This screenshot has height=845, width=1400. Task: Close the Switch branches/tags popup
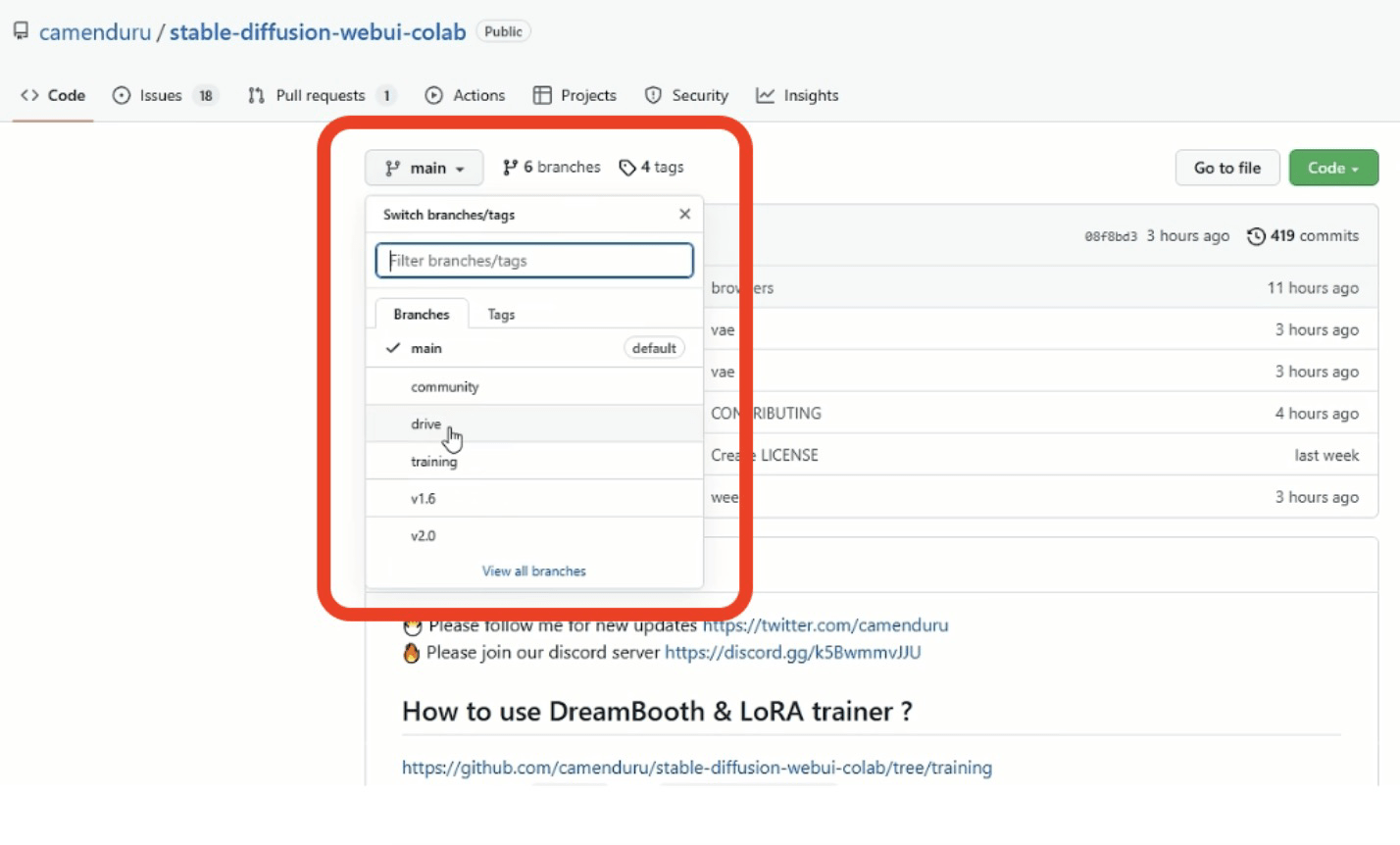684,215
